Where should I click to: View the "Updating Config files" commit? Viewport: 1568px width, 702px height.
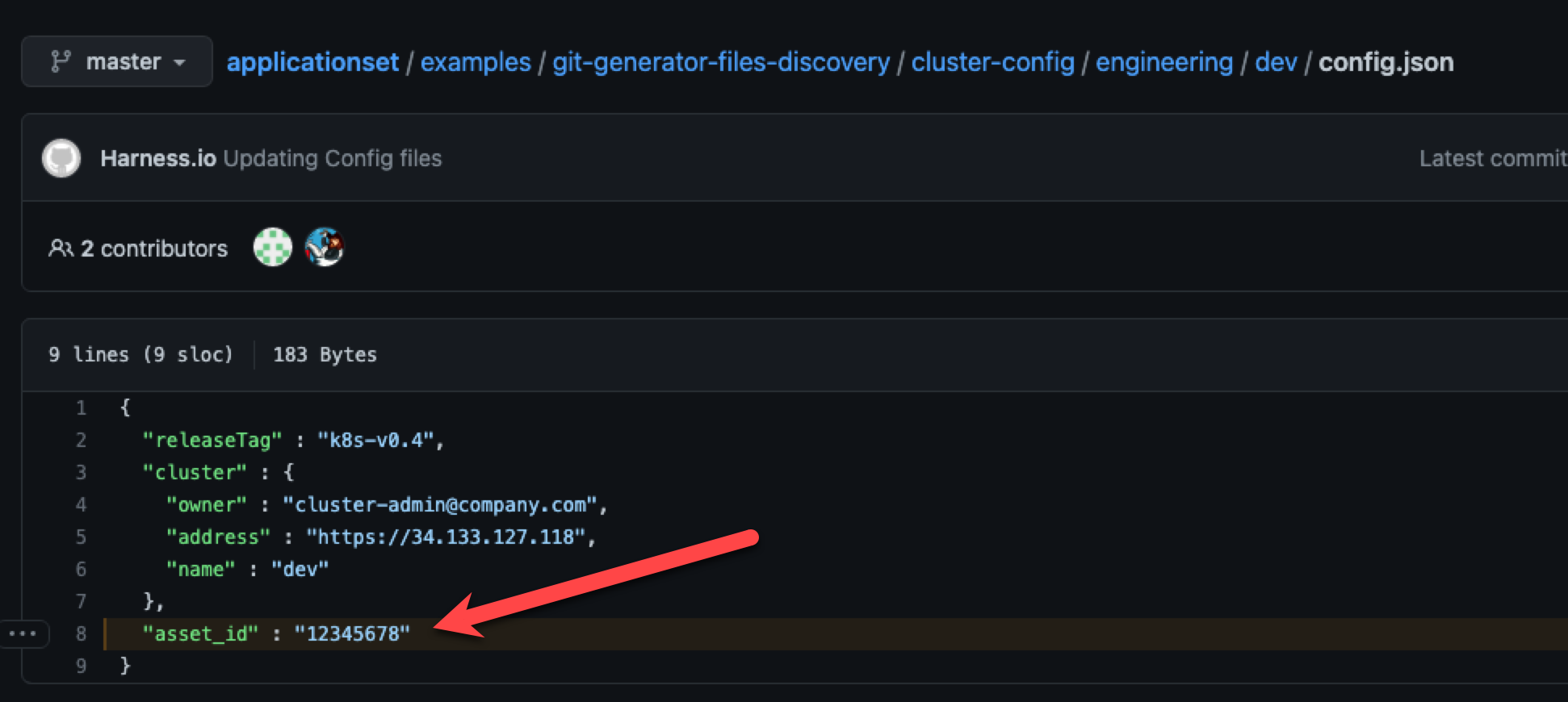(333, 158)
